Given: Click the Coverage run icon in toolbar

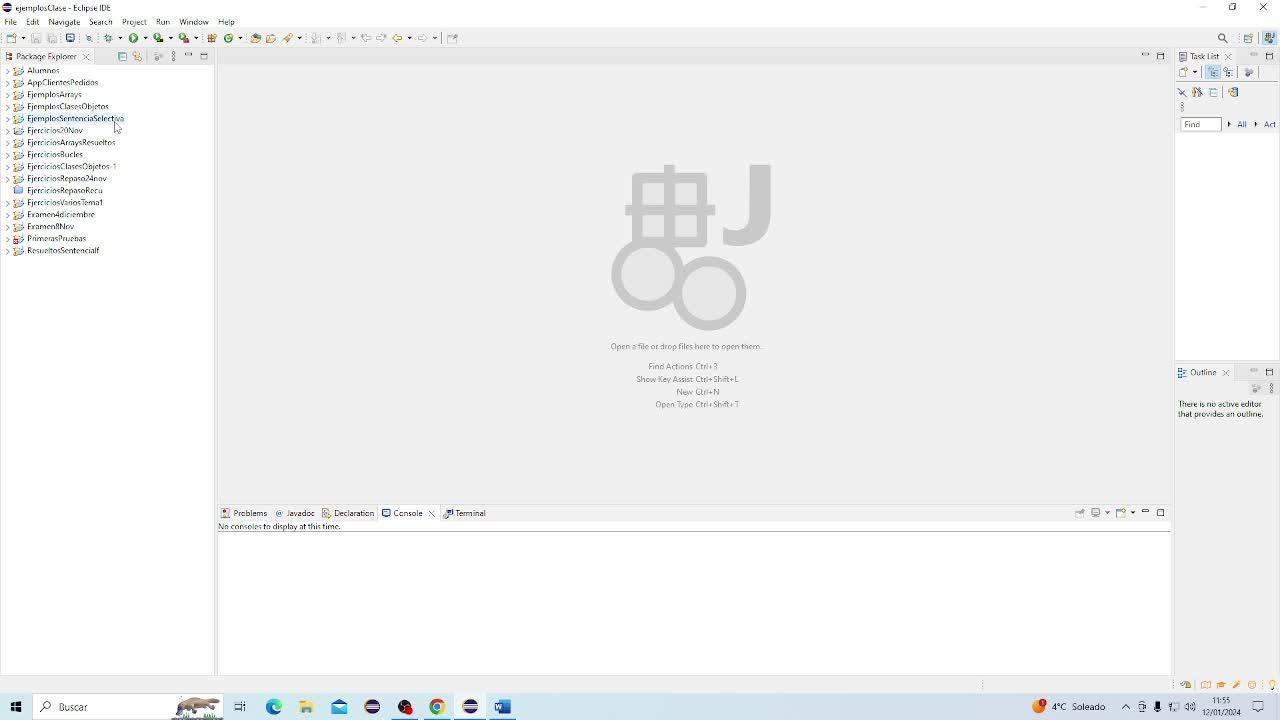Looking at the screenshot, I should click(158, 38).
